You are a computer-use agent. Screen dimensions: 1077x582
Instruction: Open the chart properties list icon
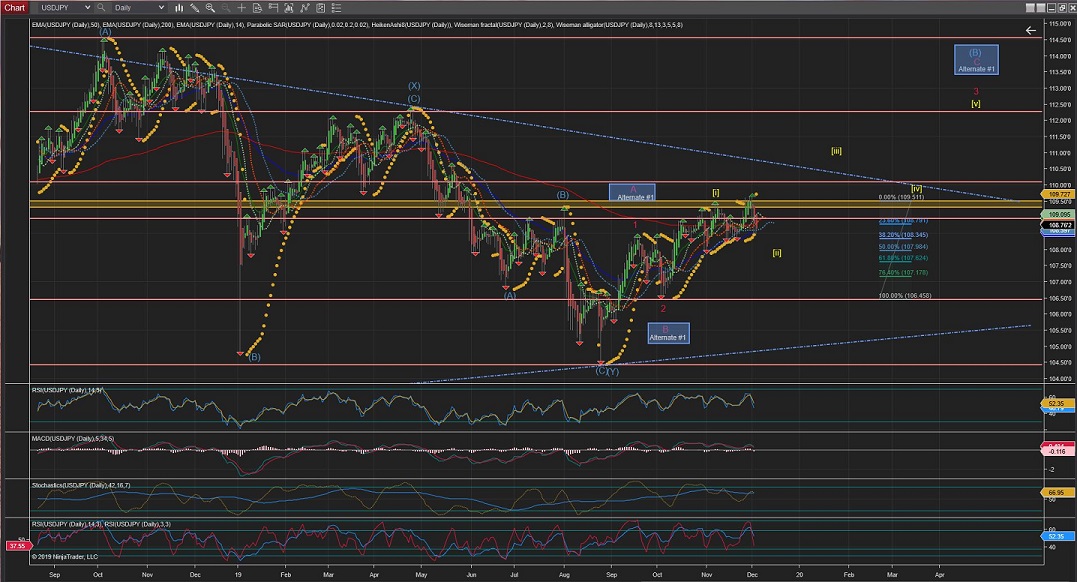(x=336, y=8)
